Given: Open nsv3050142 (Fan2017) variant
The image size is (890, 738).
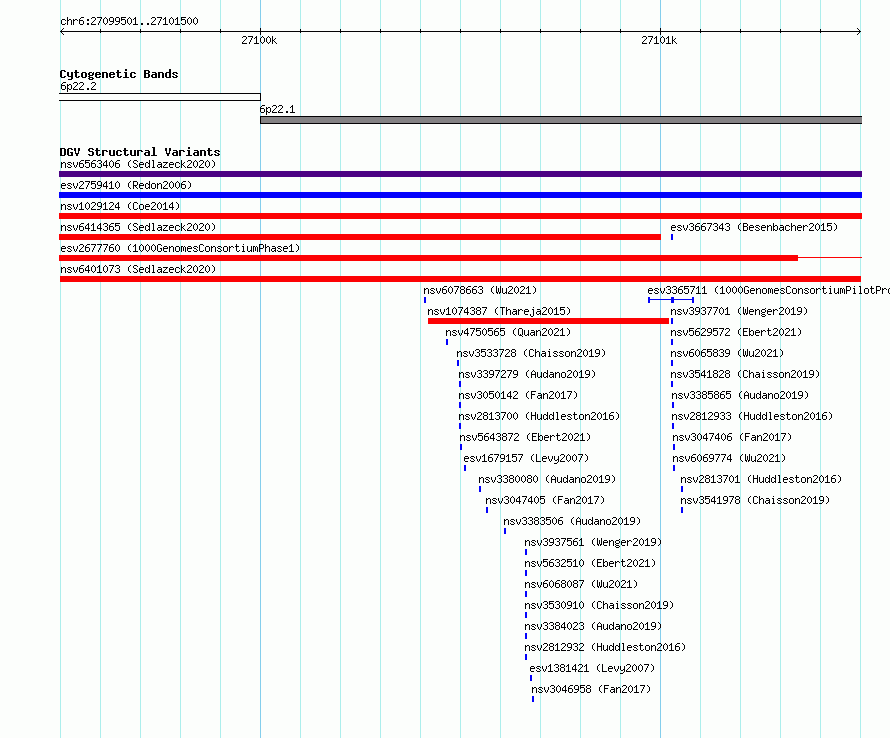Looking at the screenshot, I should [x=518, y=395].
